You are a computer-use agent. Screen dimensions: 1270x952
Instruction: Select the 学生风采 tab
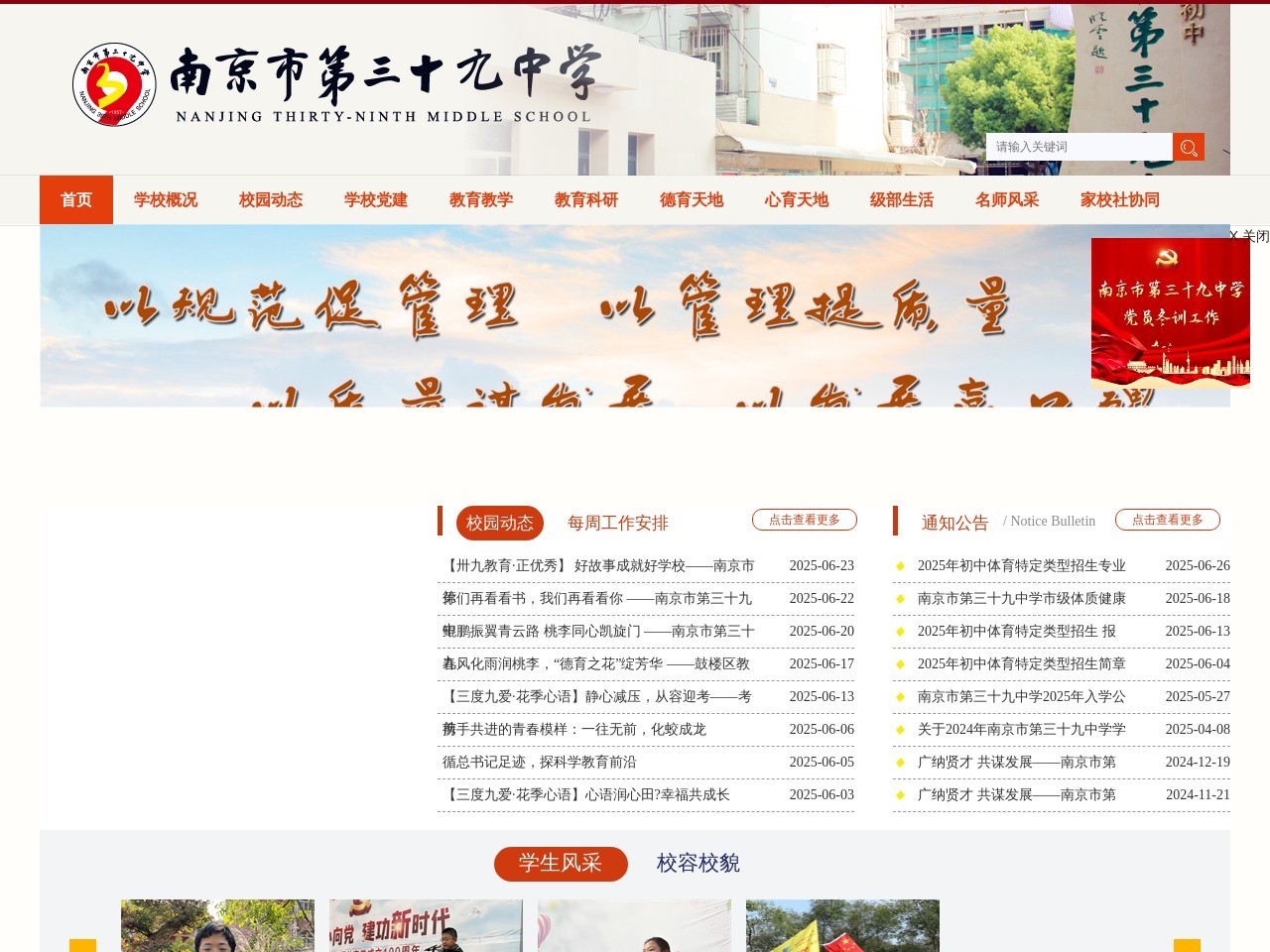(x=561, y=864)
